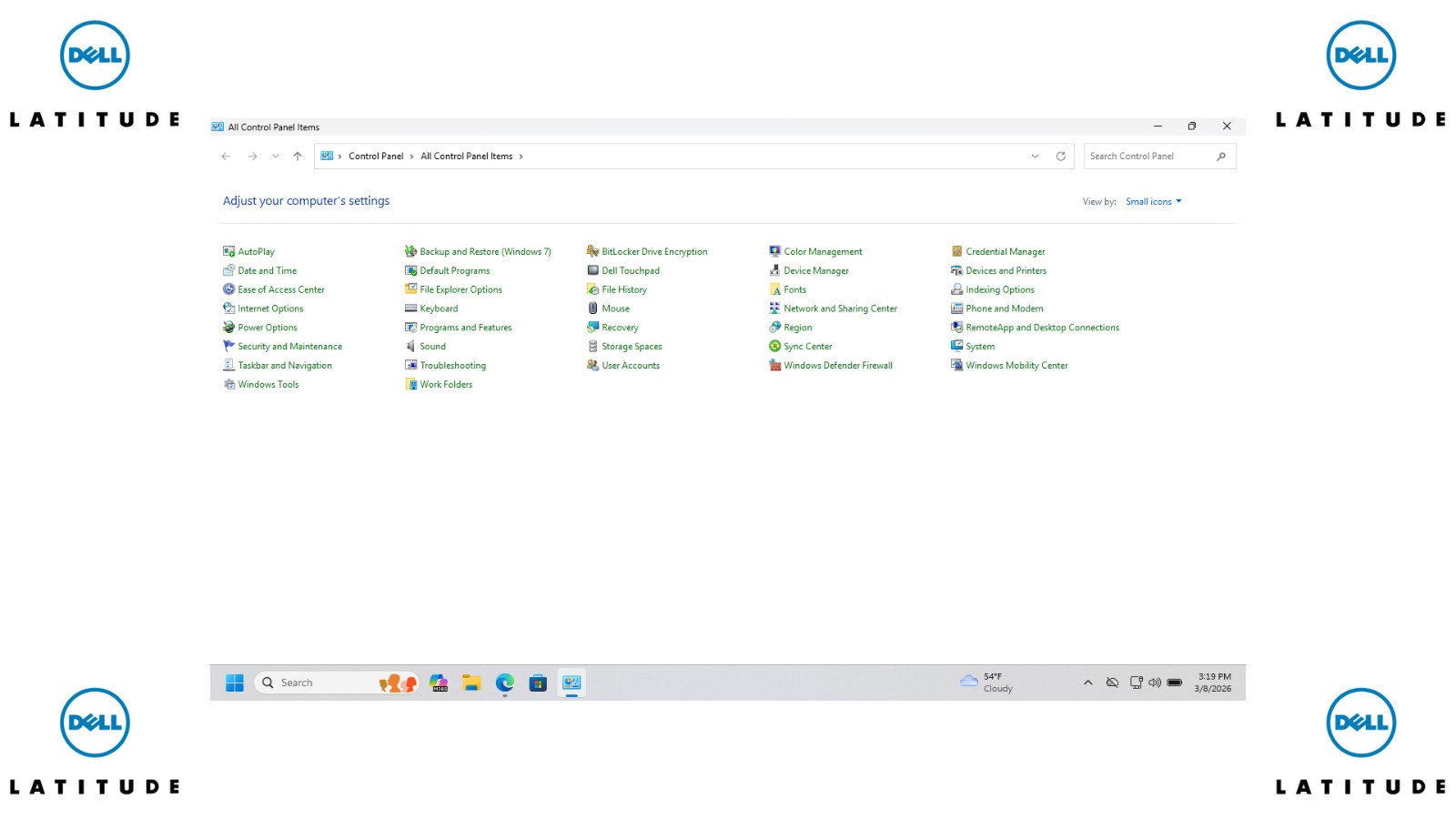Open the recent locations dropdown arrow
This screenshot has height=819, width=1456.
pos(276,157)
